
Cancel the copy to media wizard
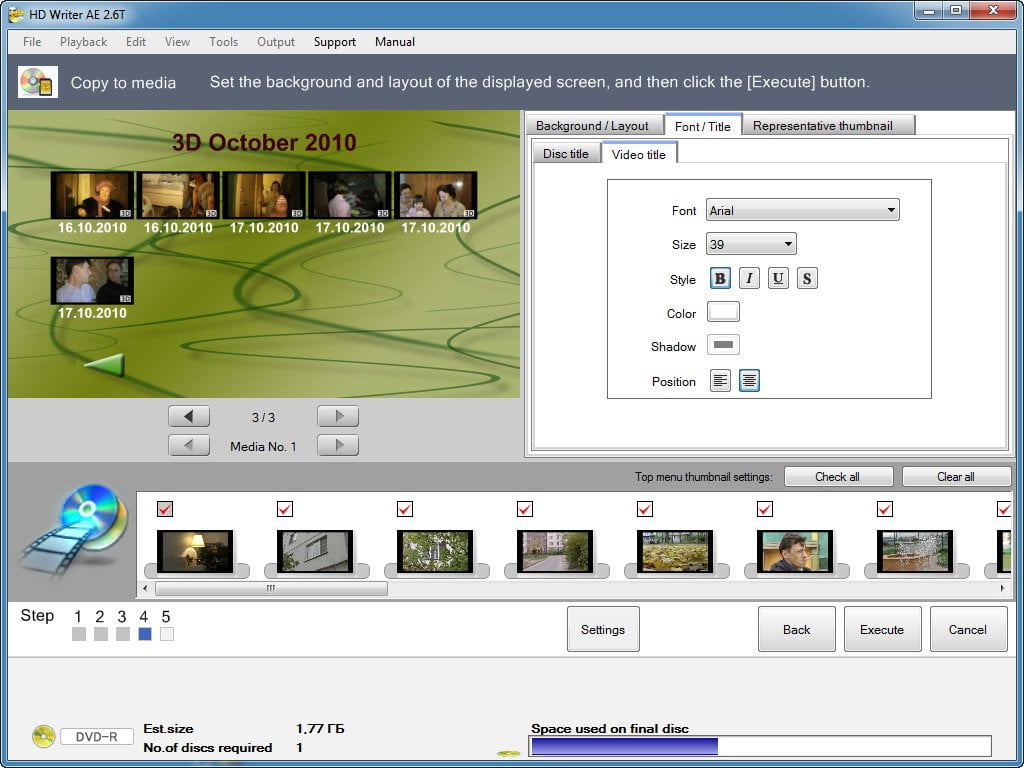coord(968,629)
